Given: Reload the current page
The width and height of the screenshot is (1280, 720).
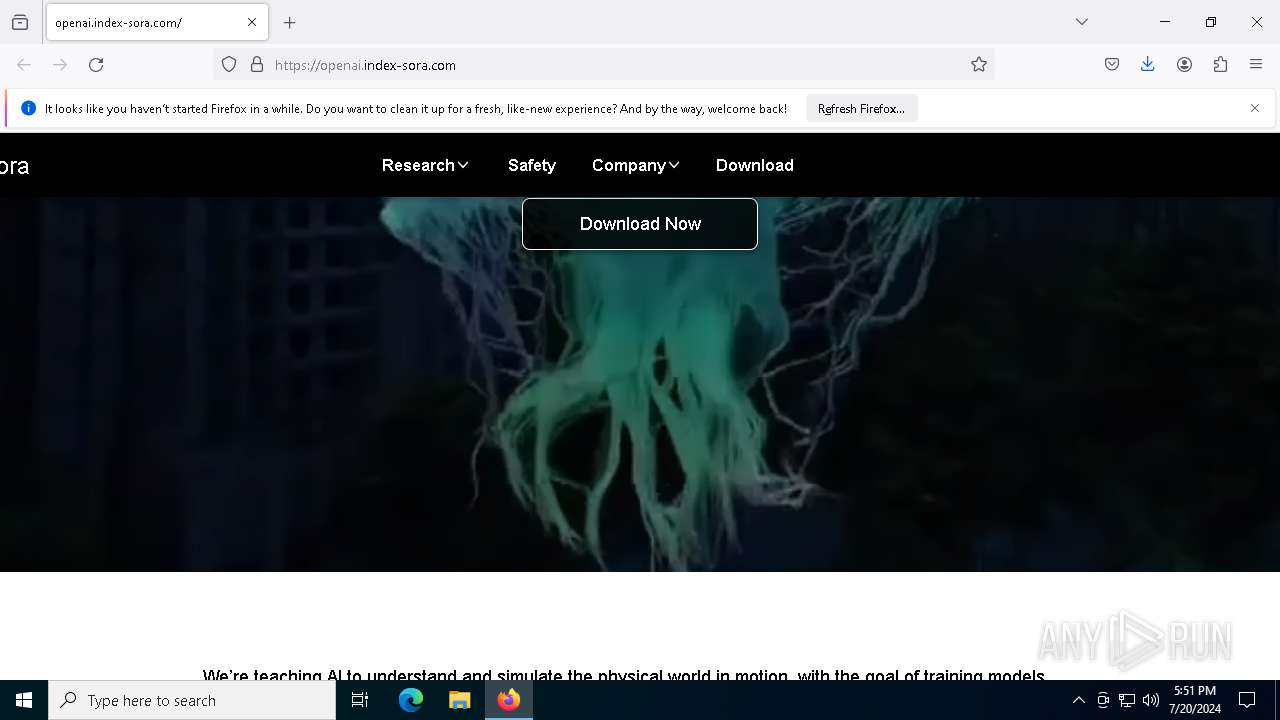Looking at the screenshot, I should click(x=96, y=65).
